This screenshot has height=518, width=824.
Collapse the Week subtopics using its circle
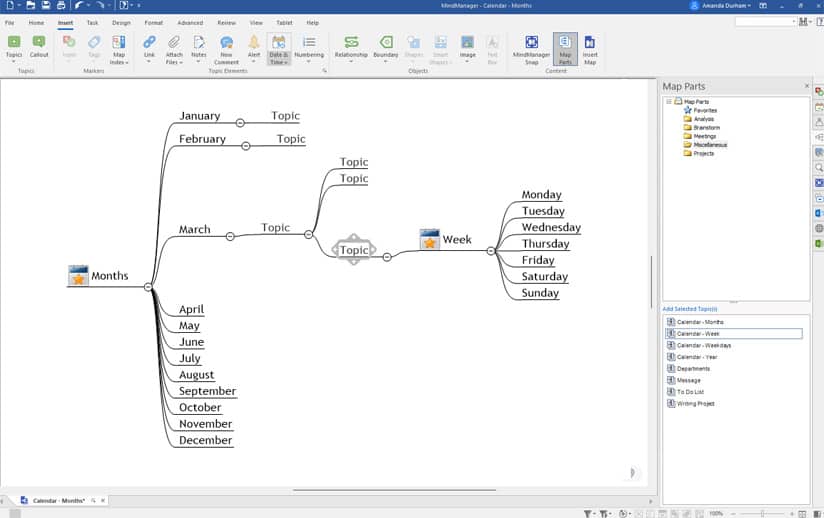click(x=491, y=251)
